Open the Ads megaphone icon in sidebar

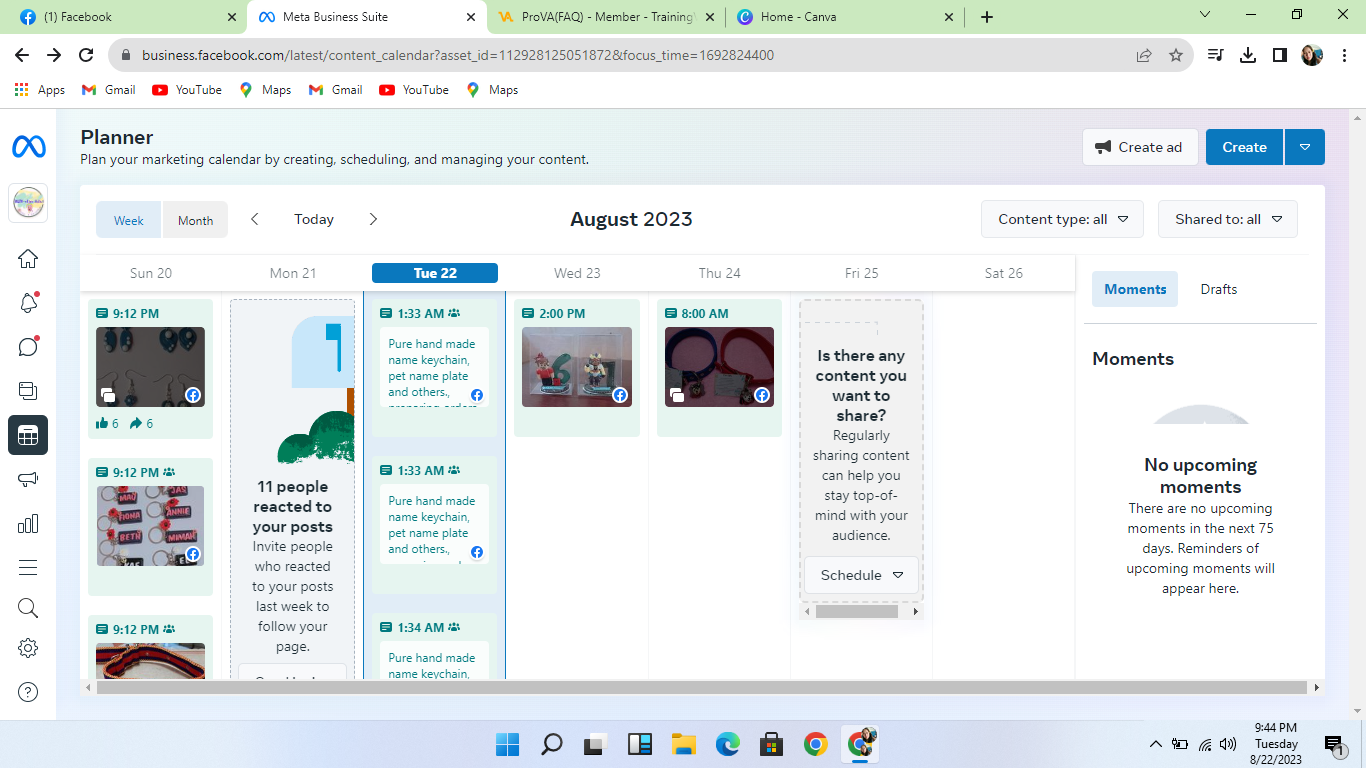28,480
